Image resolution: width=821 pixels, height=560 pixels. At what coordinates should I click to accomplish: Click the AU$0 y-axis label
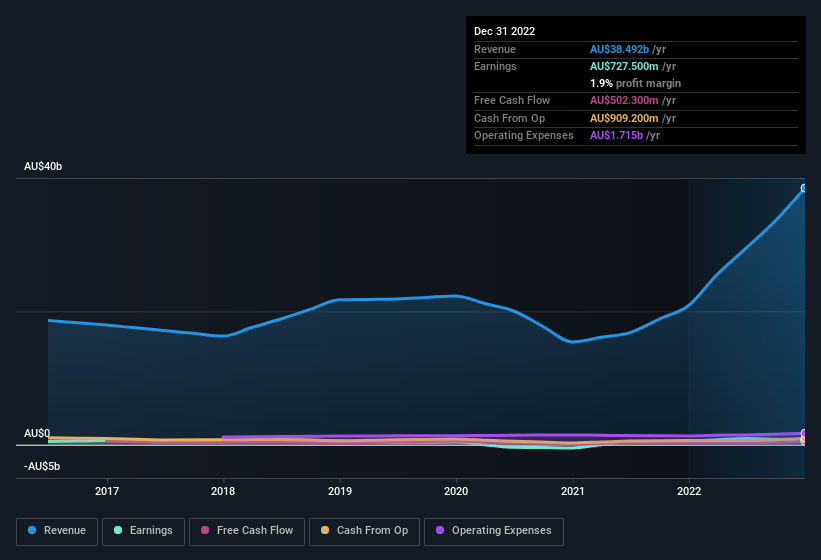point(37,433)
